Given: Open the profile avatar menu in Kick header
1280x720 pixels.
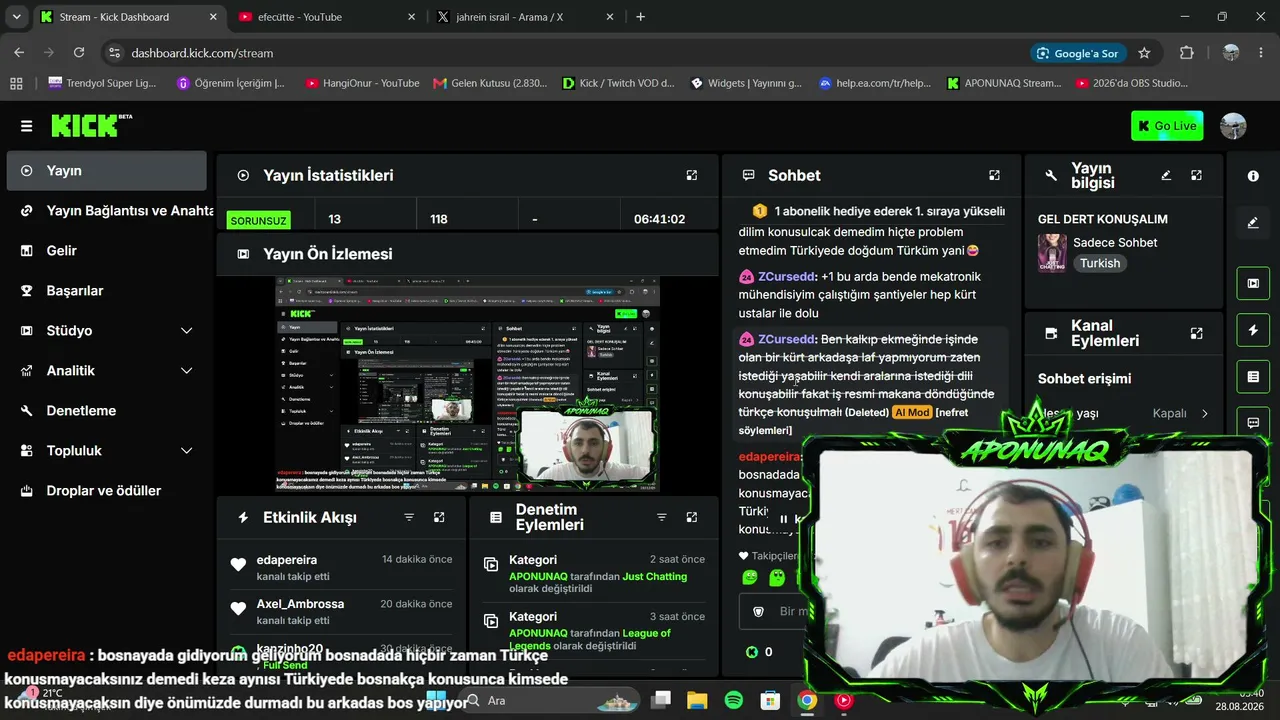Looking at the screenshot, I should coord(1234,126).
